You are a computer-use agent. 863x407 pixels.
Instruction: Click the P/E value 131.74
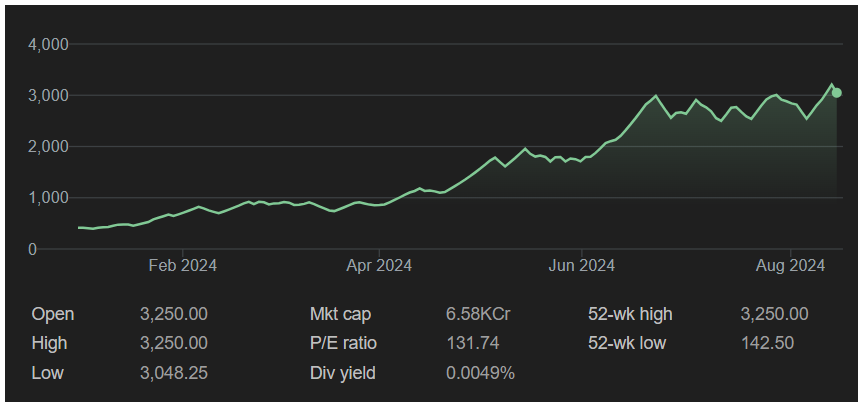click(473, 343)
